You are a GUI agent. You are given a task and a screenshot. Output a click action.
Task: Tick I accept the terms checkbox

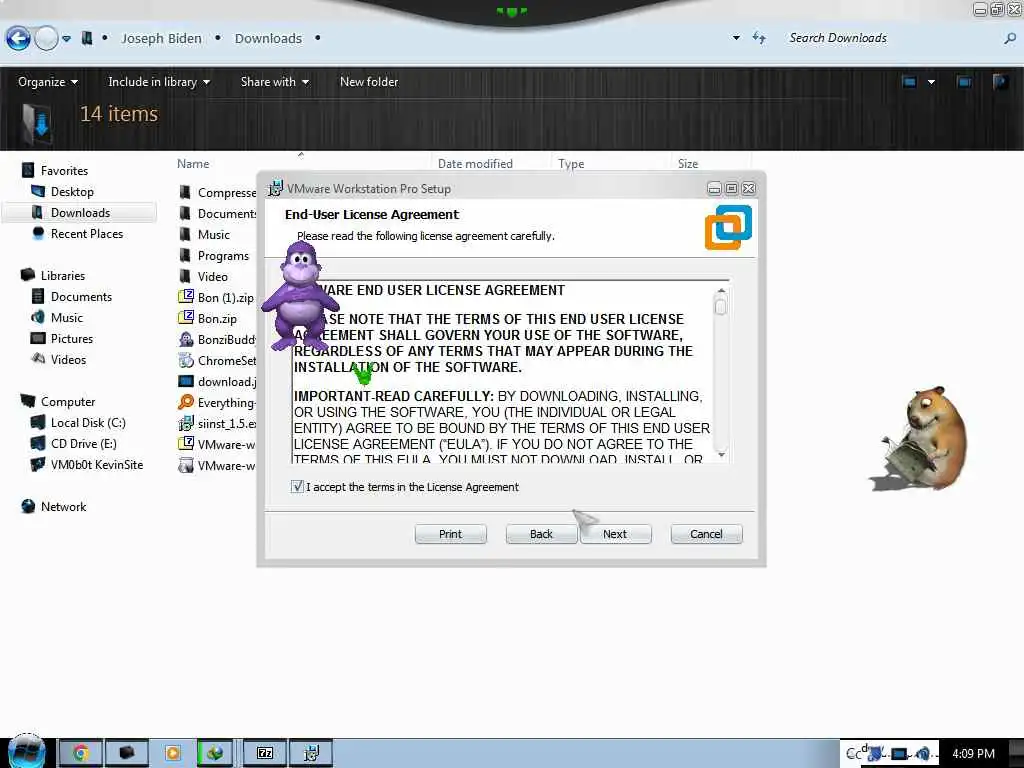tap(297, 487)
